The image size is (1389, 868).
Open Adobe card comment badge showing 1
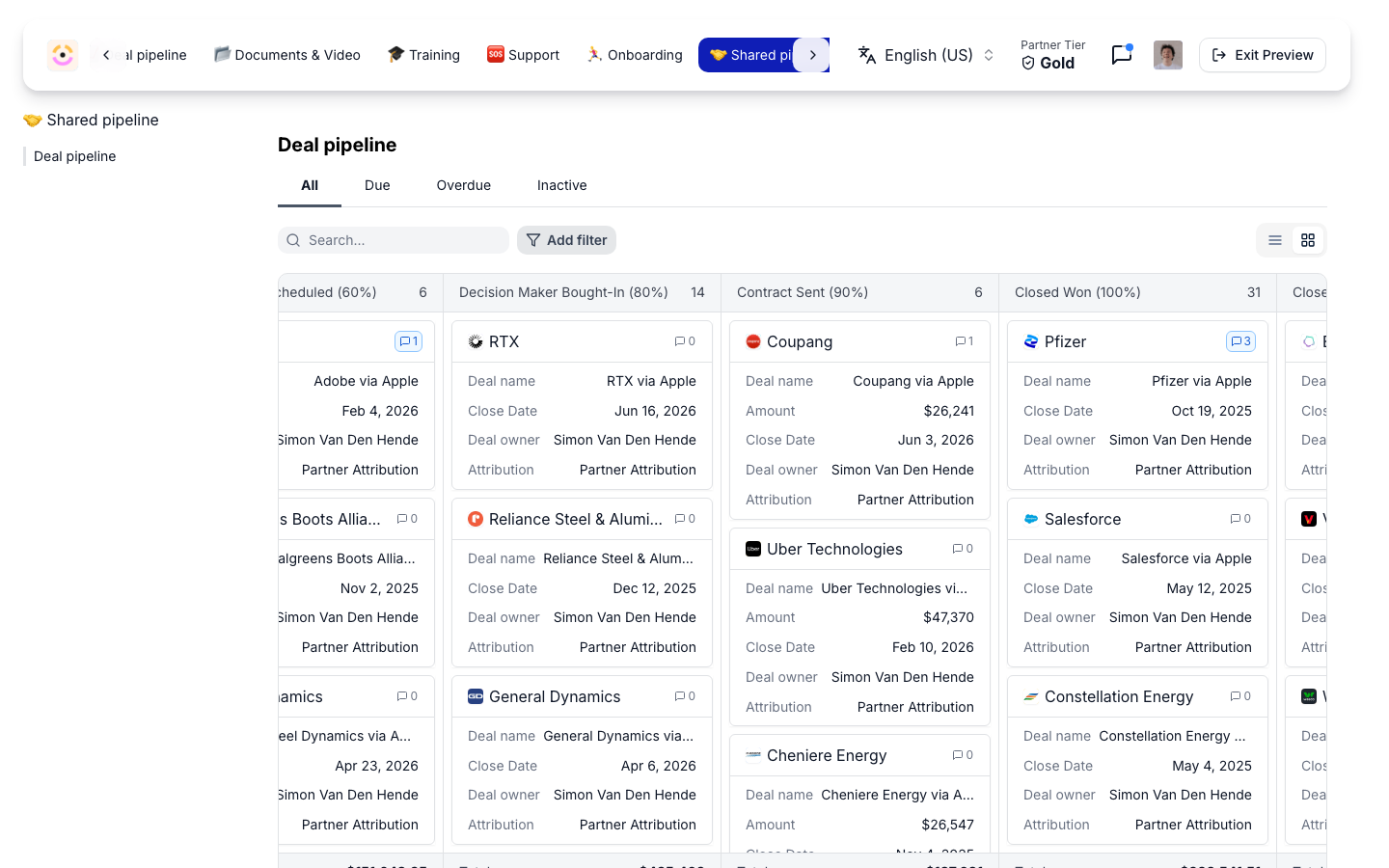[x=408, y=341]
